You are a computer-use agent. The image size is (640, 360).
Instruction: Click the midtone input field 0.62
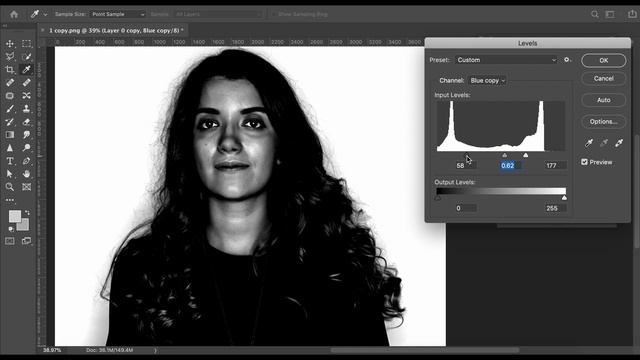(510, 165)
